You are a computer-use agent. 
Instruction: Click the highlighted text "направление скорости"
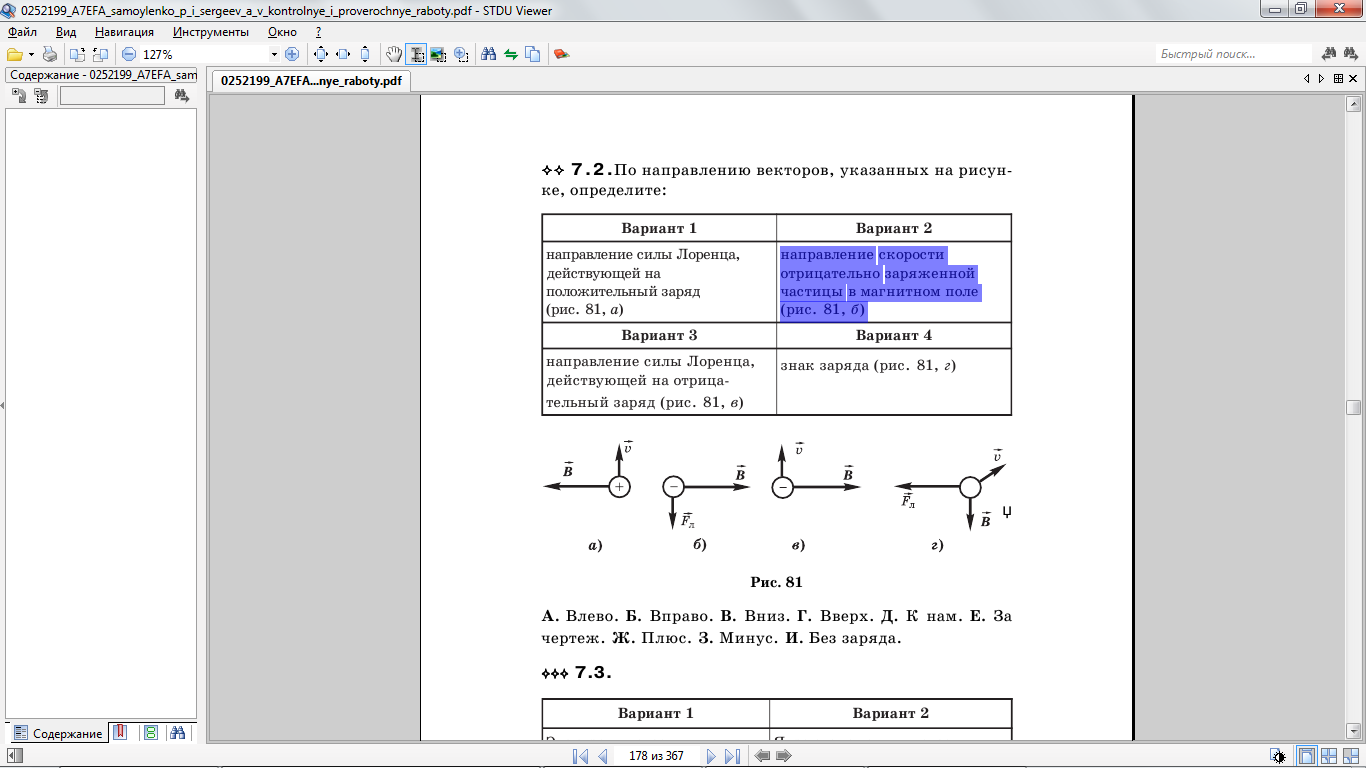(862, 254)
